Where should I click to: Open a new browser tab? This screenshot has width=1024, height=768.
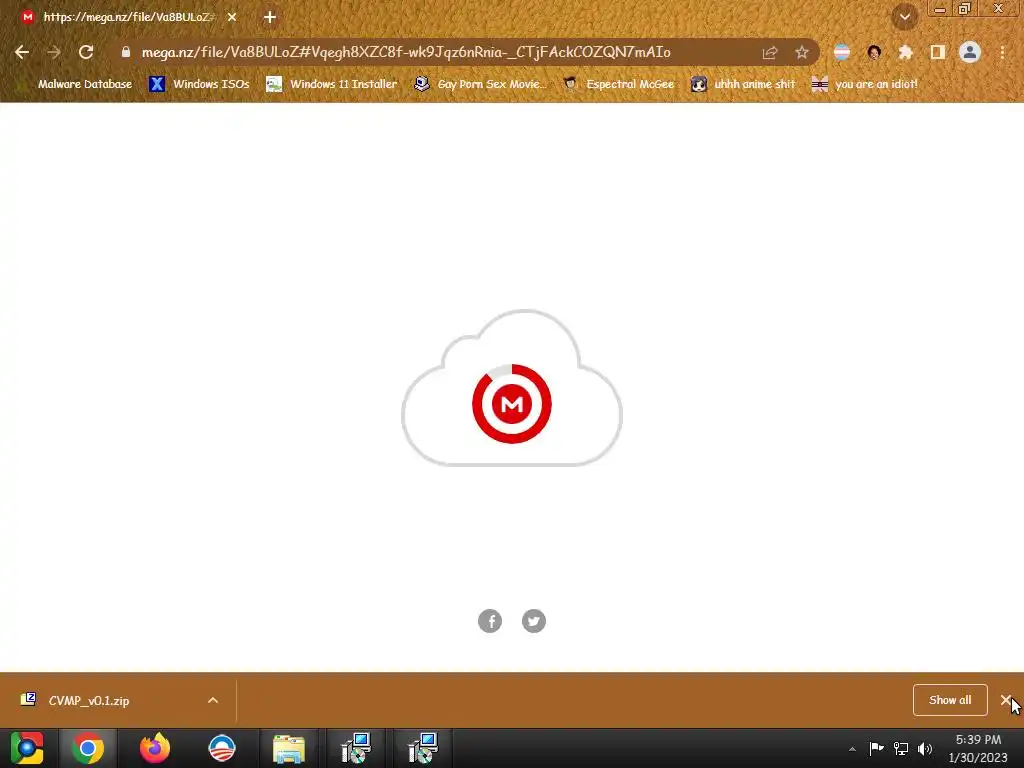click(270, 18)
